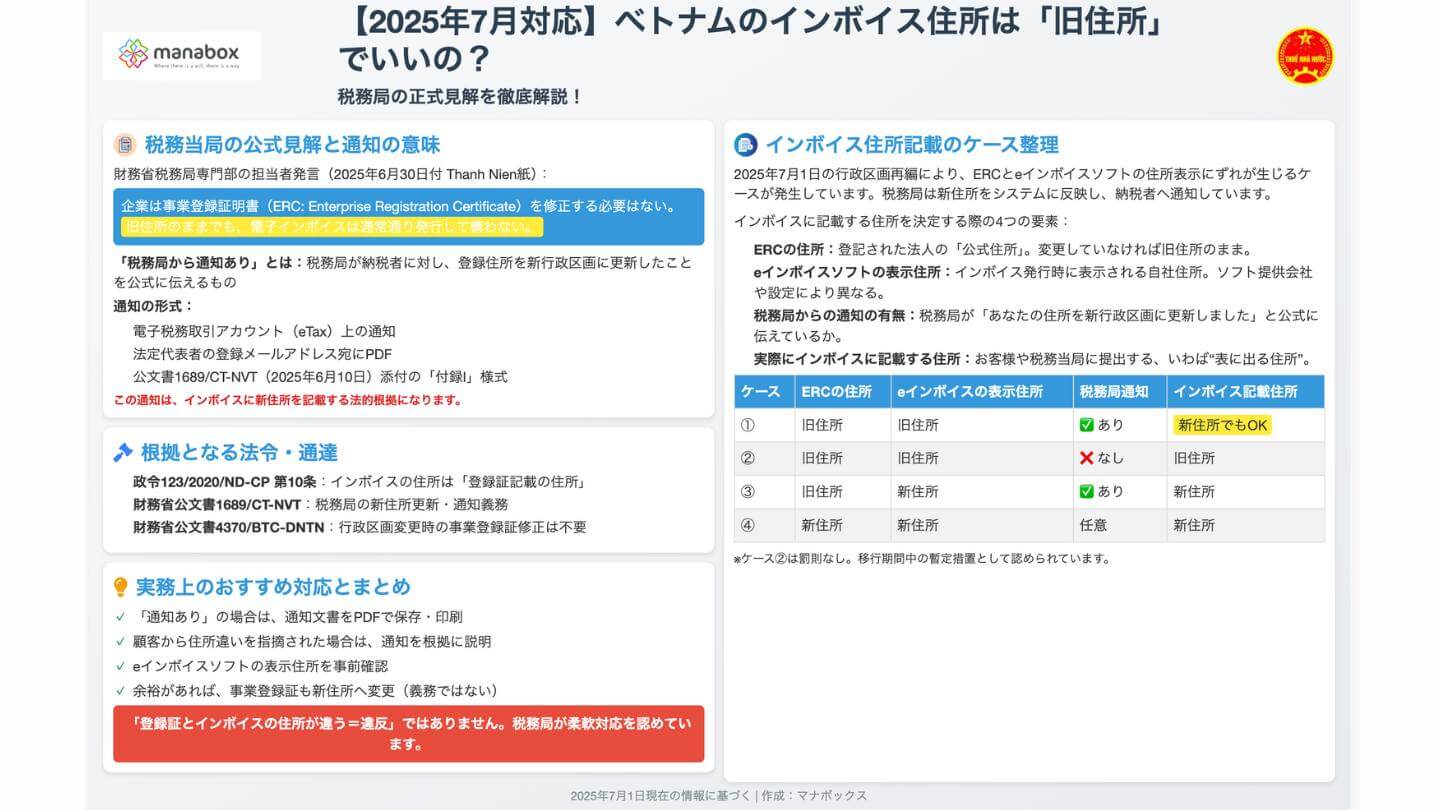Click the check mark before eインボイスソフトの表示住所を事前確認
The width and height of the screenshot is (1440, 810).
120,666
